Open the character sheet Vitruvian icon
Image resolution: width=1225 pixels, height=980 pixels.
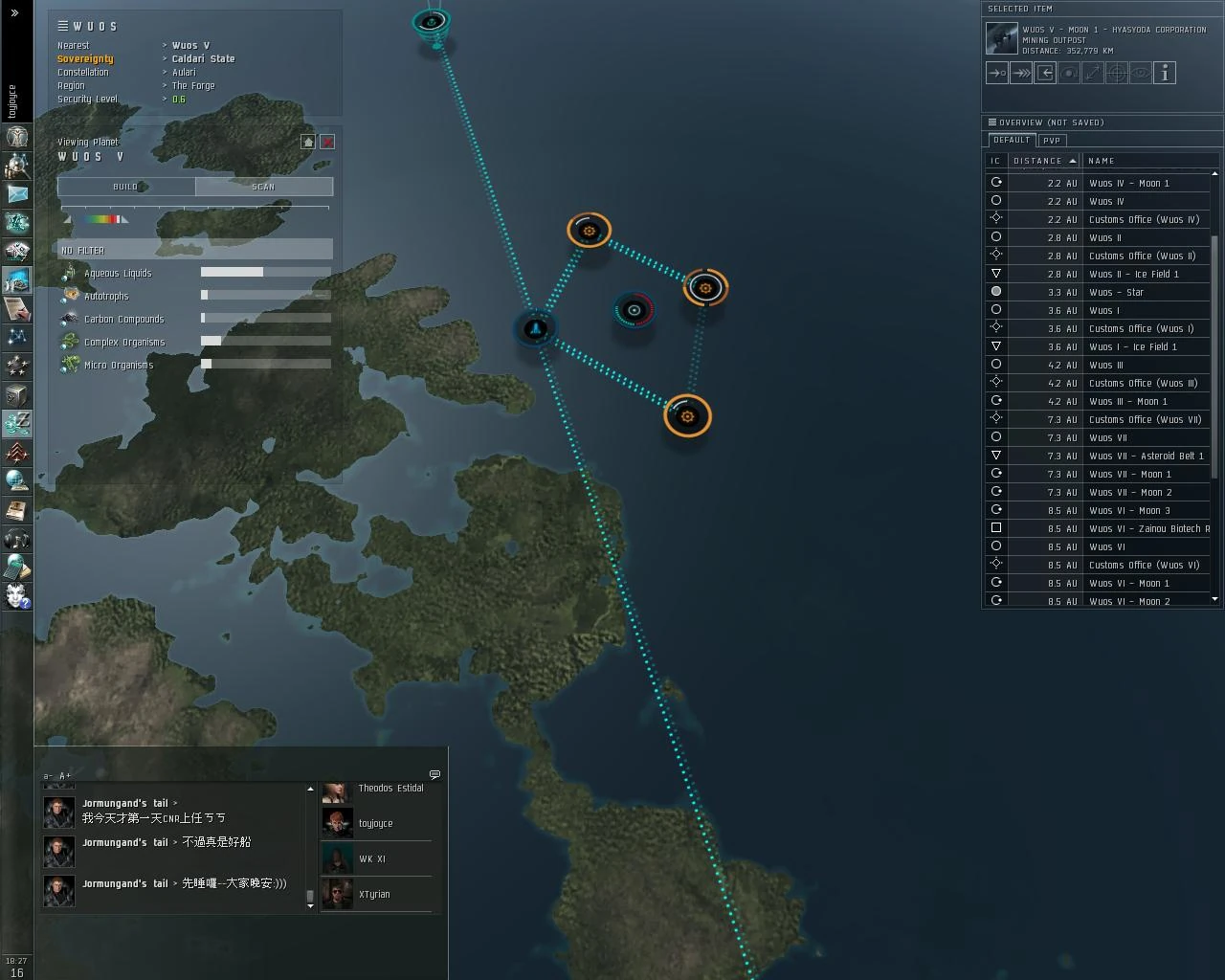click(16, 137)
